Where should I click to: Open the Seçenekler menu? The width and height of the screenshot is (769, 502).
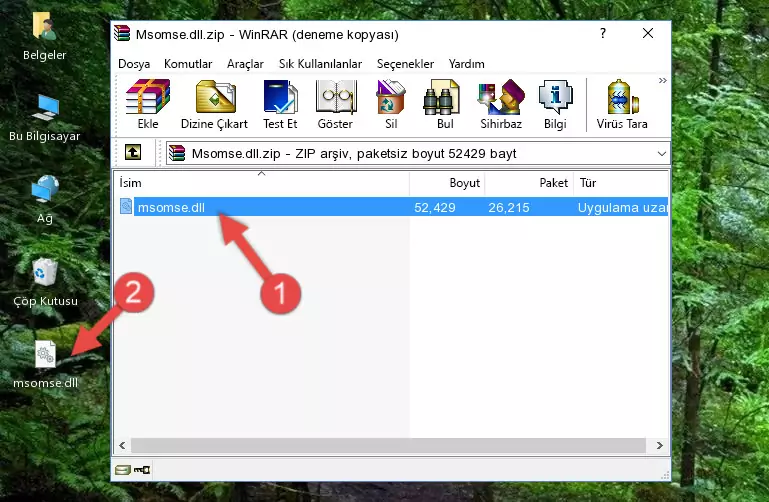point(405,64)
